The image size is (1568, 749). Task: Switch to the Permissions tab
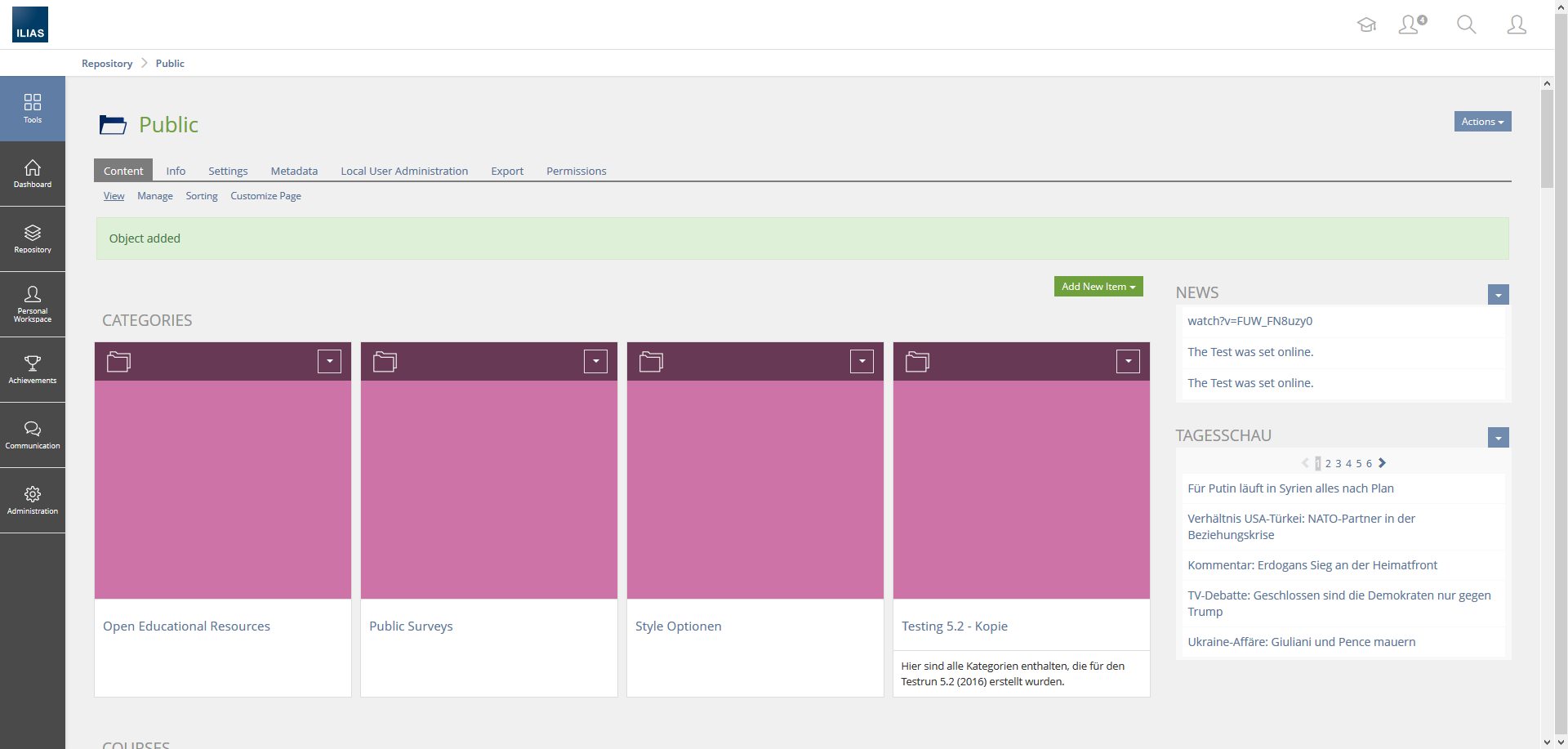pyautogui.click(x=576, y=171)
